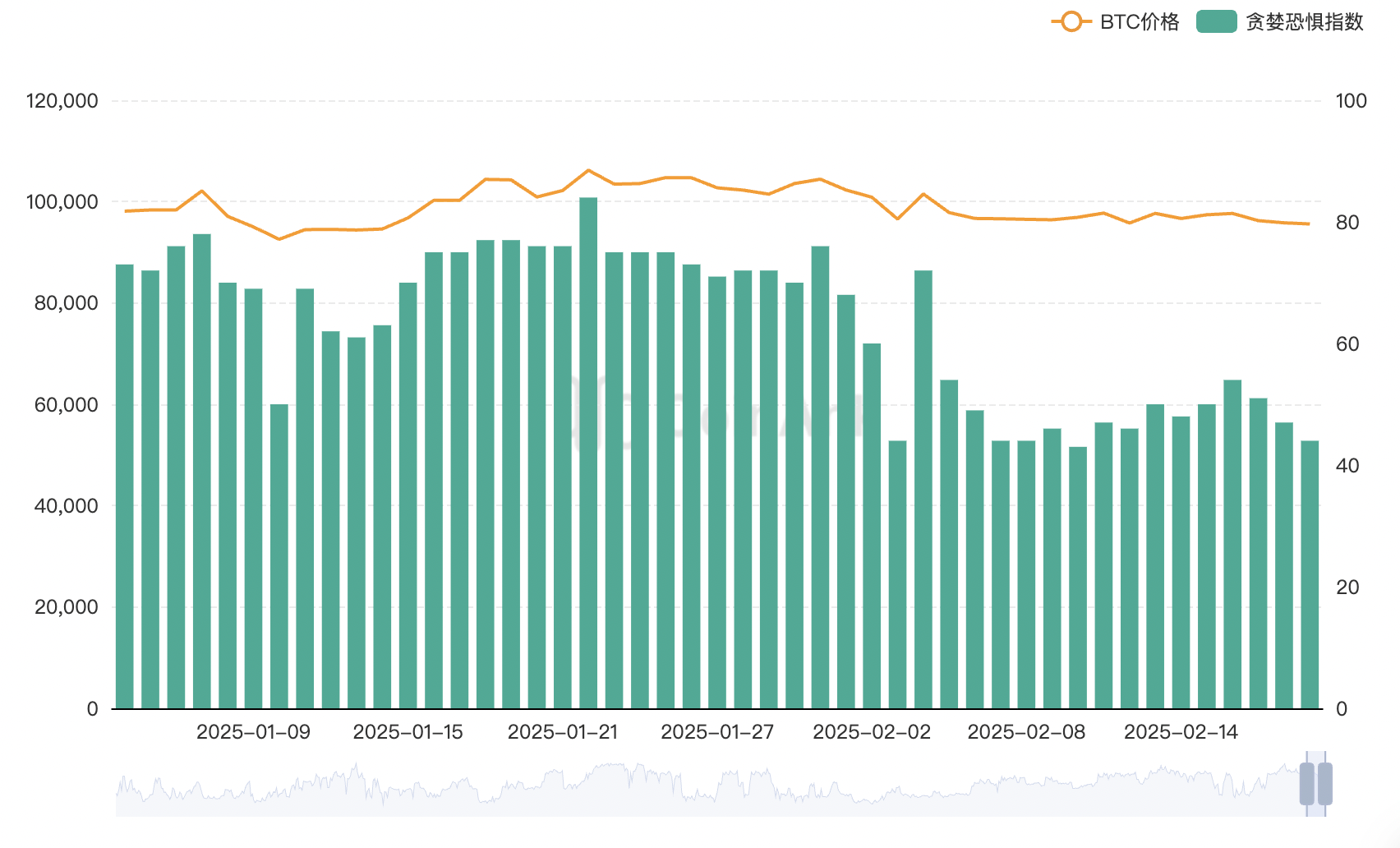Click the BTC price line peak near 2025-01-21
1400x848 pixels.
(x=588, y=170)
